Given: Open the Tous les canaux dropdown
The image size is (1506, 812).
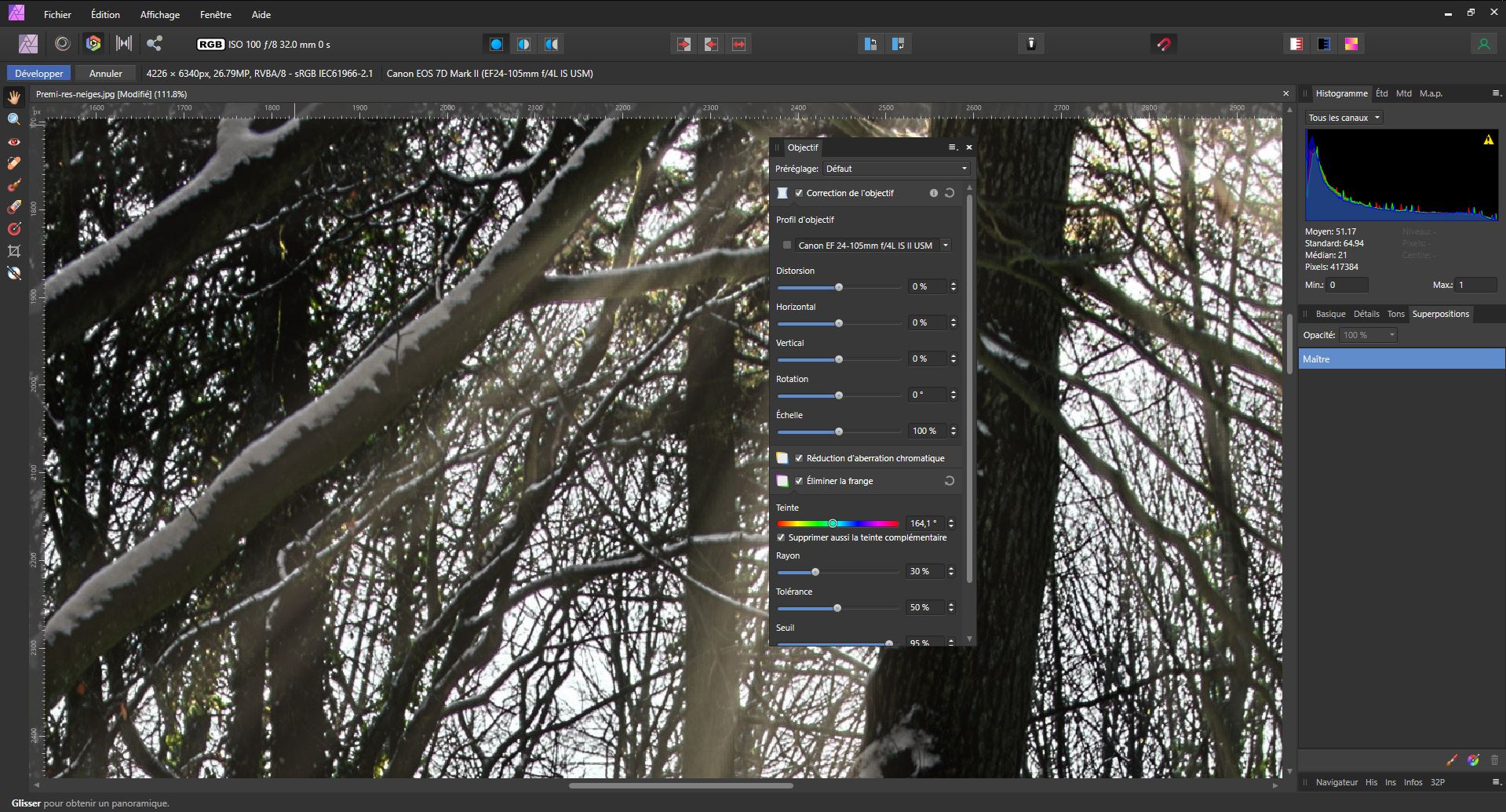Looking at the screenshot, I should 1344,118.
